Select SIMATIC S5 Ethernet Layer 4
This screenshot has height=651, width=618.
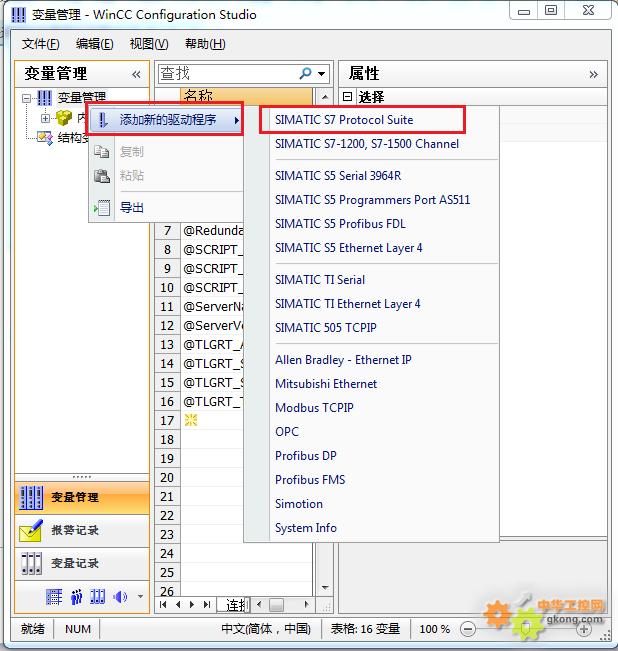click(x=349, y=248)
